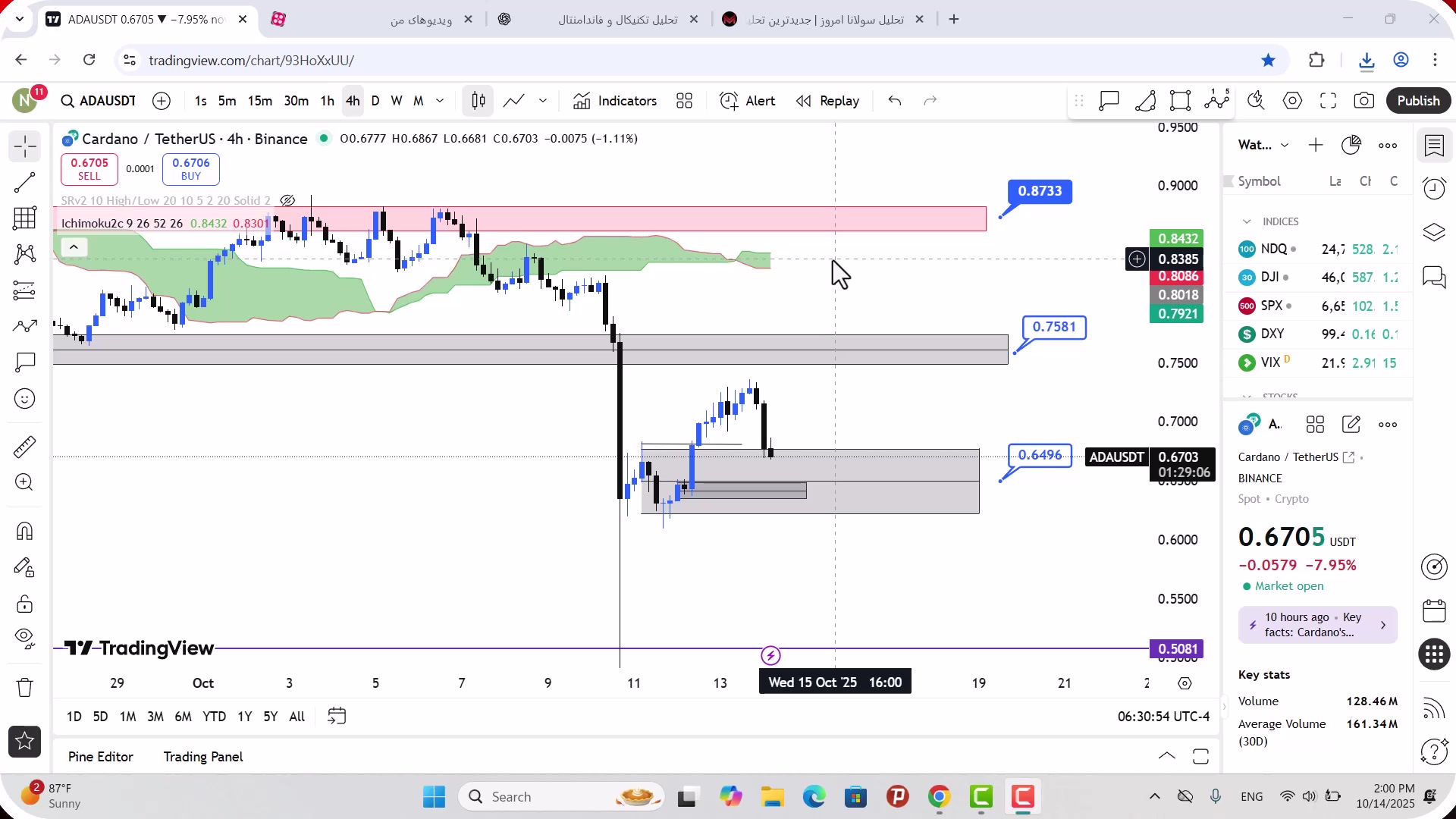Expand chart style dropdown arrow
Viewport: 1456px width, 819px height.
click(543, 101)
